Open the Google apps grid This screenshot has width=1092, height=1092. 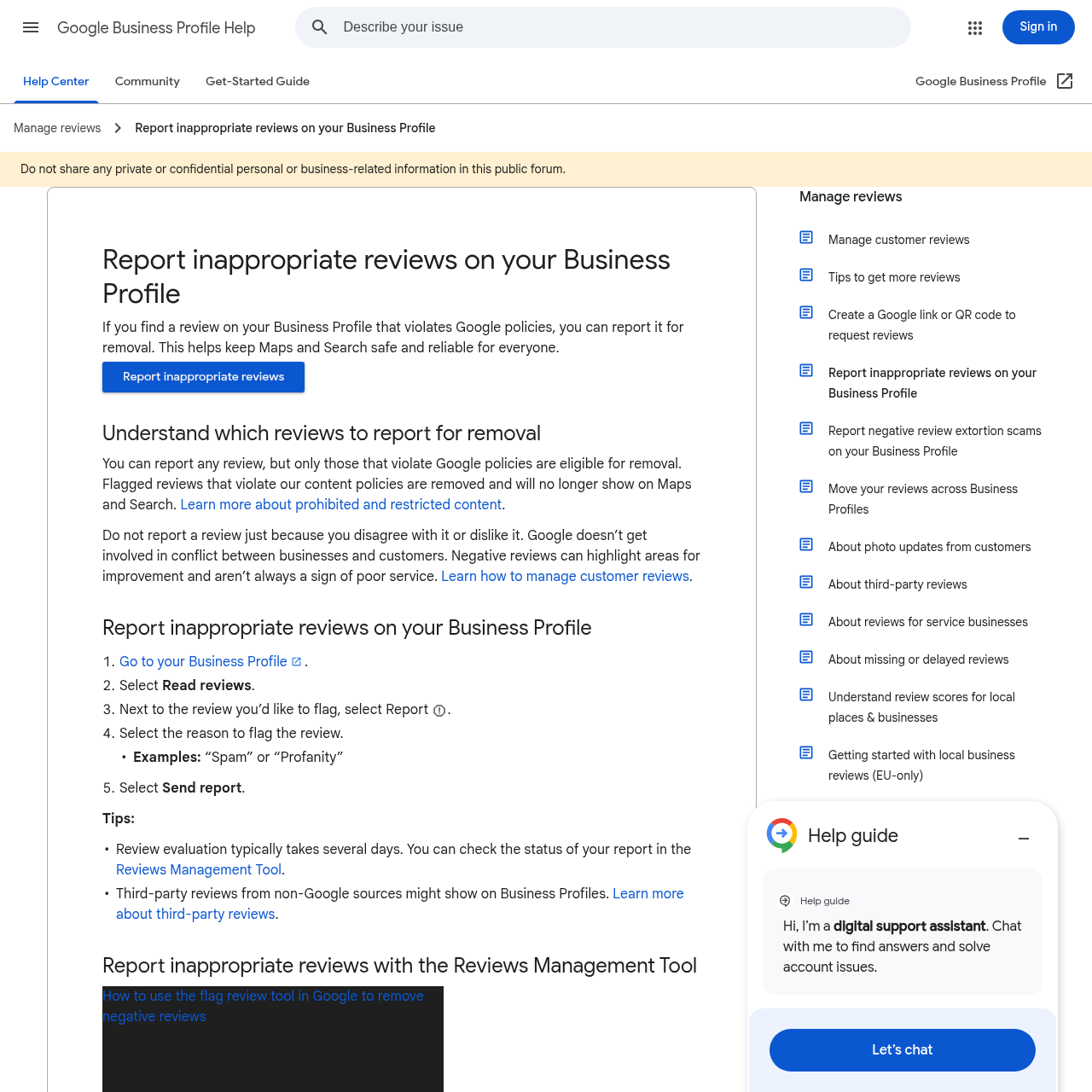(975, 28)
